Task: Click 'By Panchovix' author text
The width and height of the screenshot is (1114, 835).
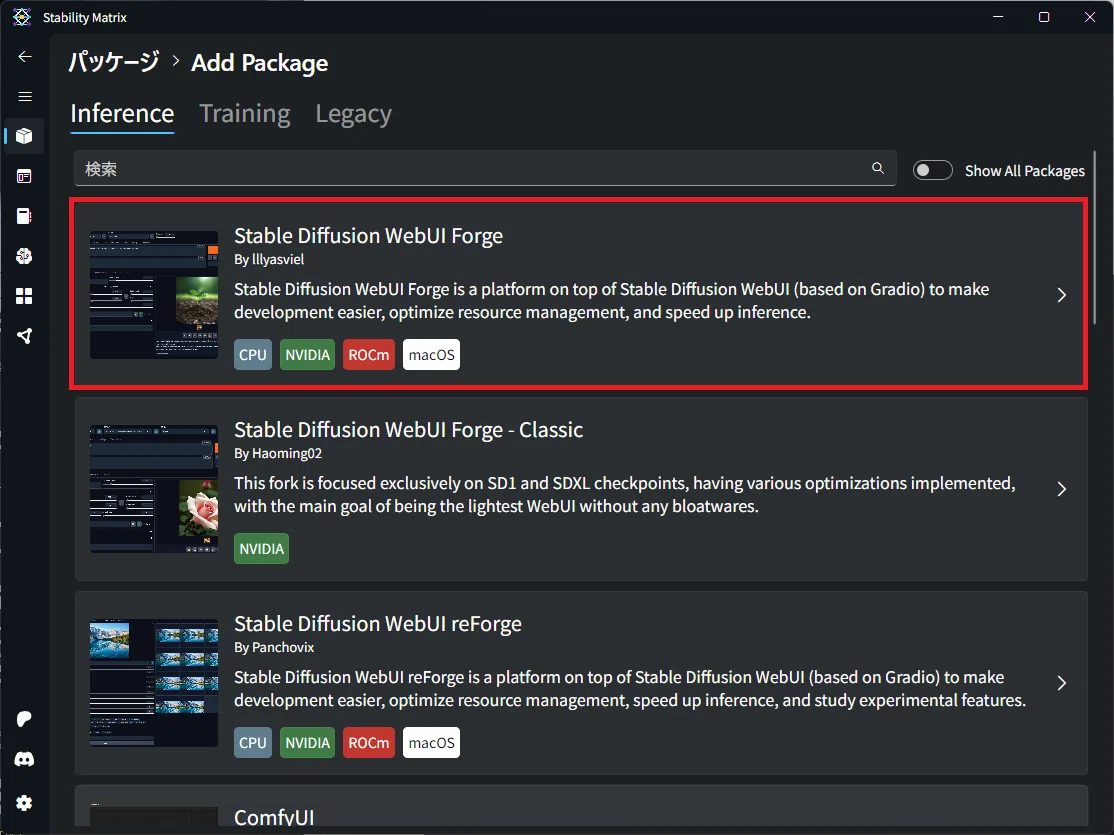Action: [274, 647]
